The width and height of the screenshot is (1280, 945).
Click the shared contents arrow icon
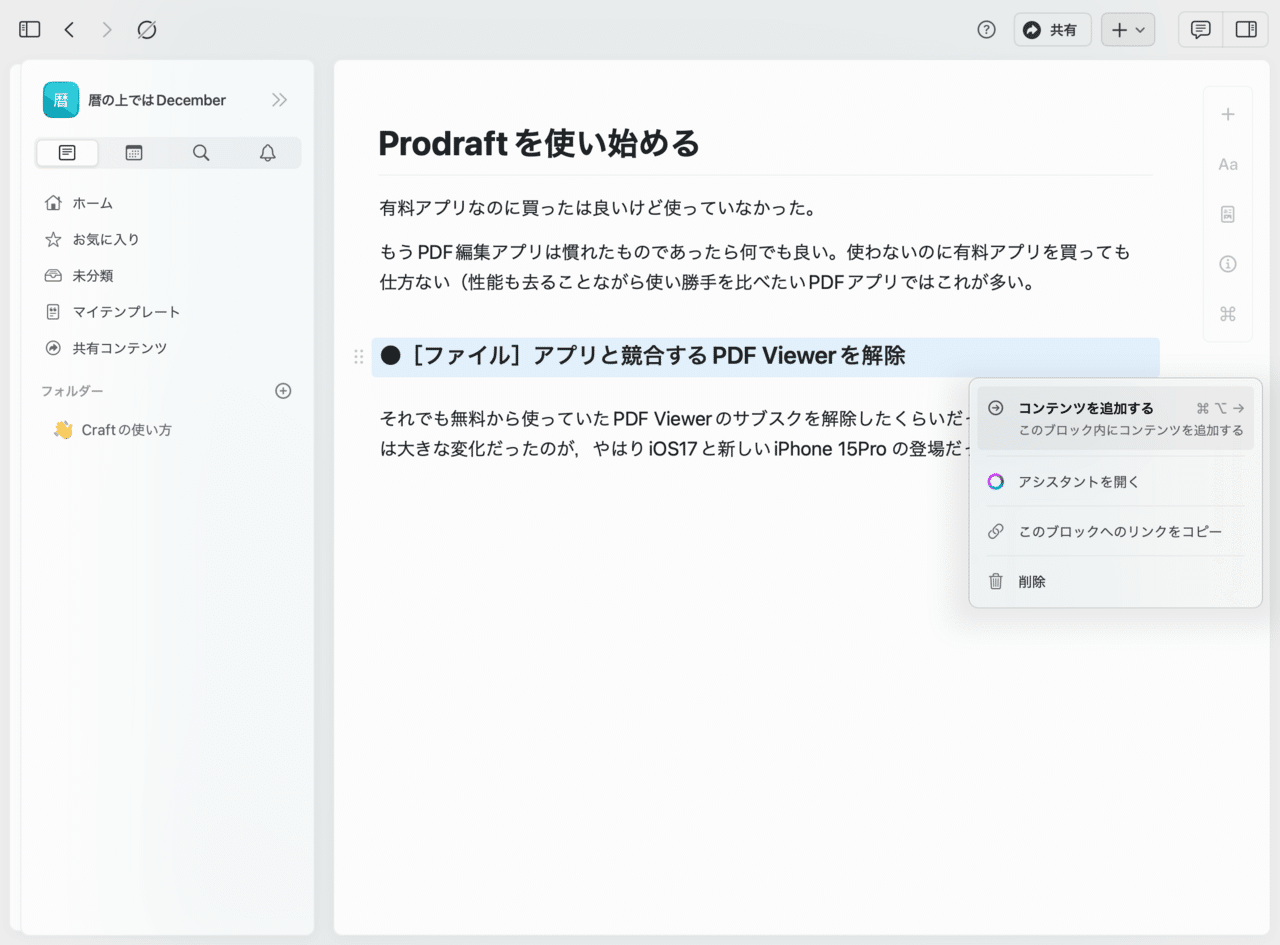click(54, 348)
